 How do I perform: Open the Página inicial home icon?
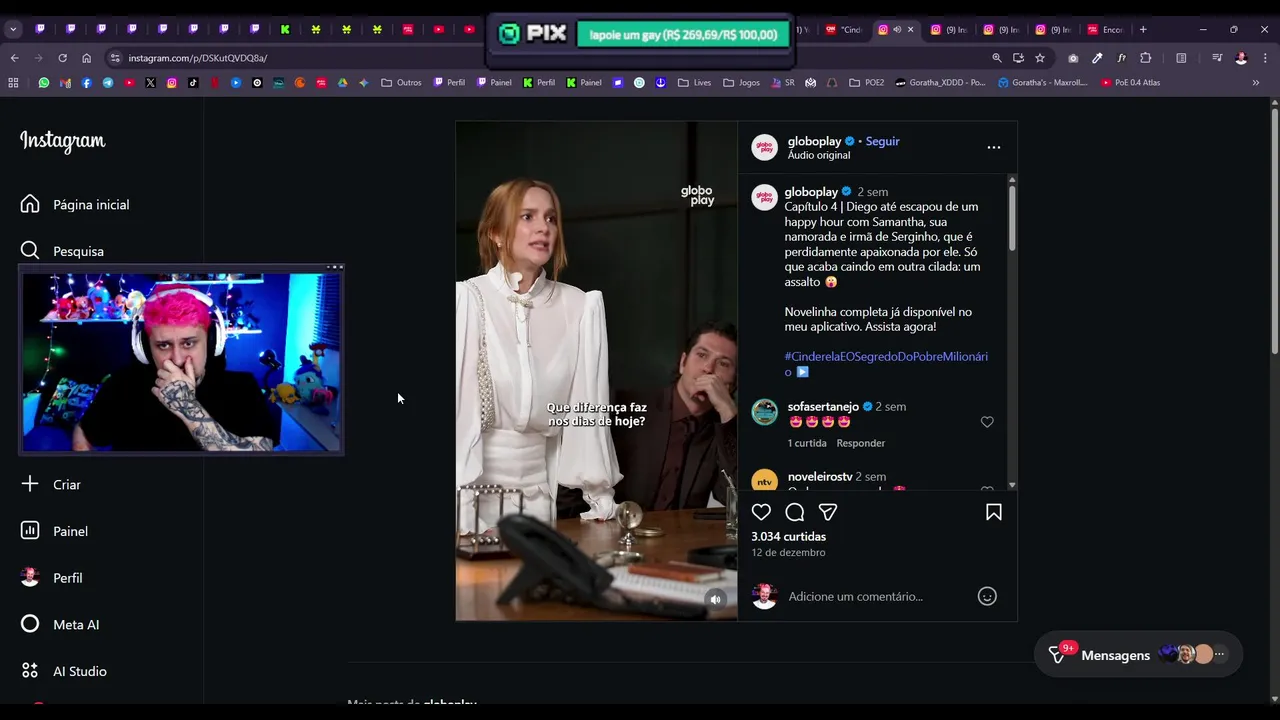click(x=30, y=204)
